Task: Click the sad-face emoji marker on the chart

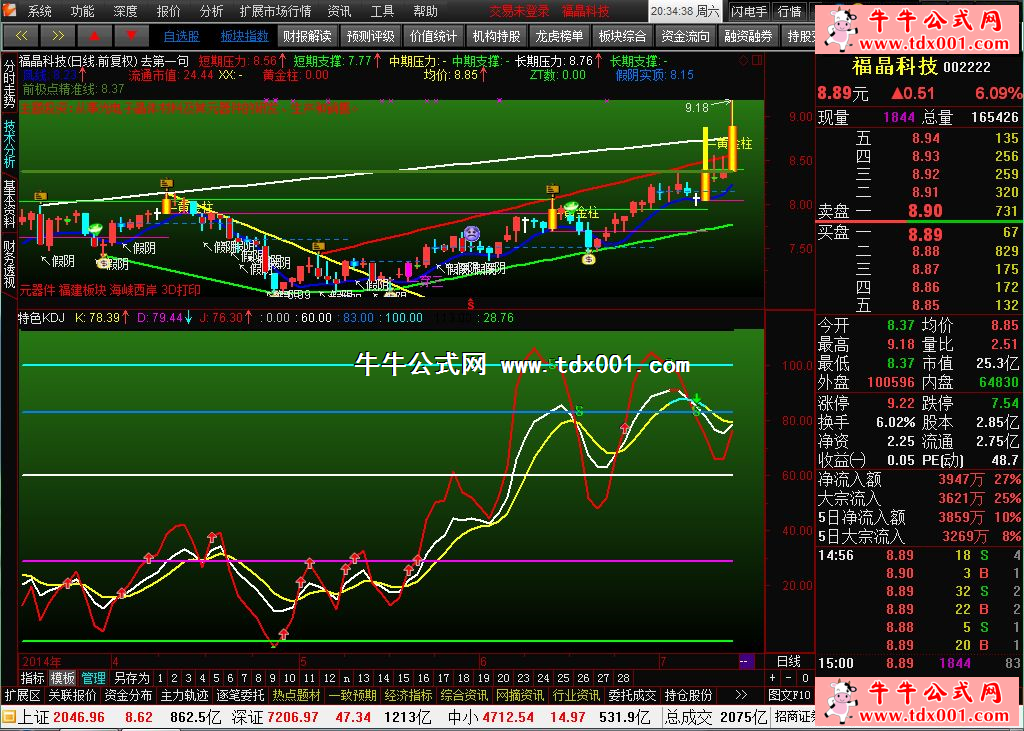Action: 472,233
